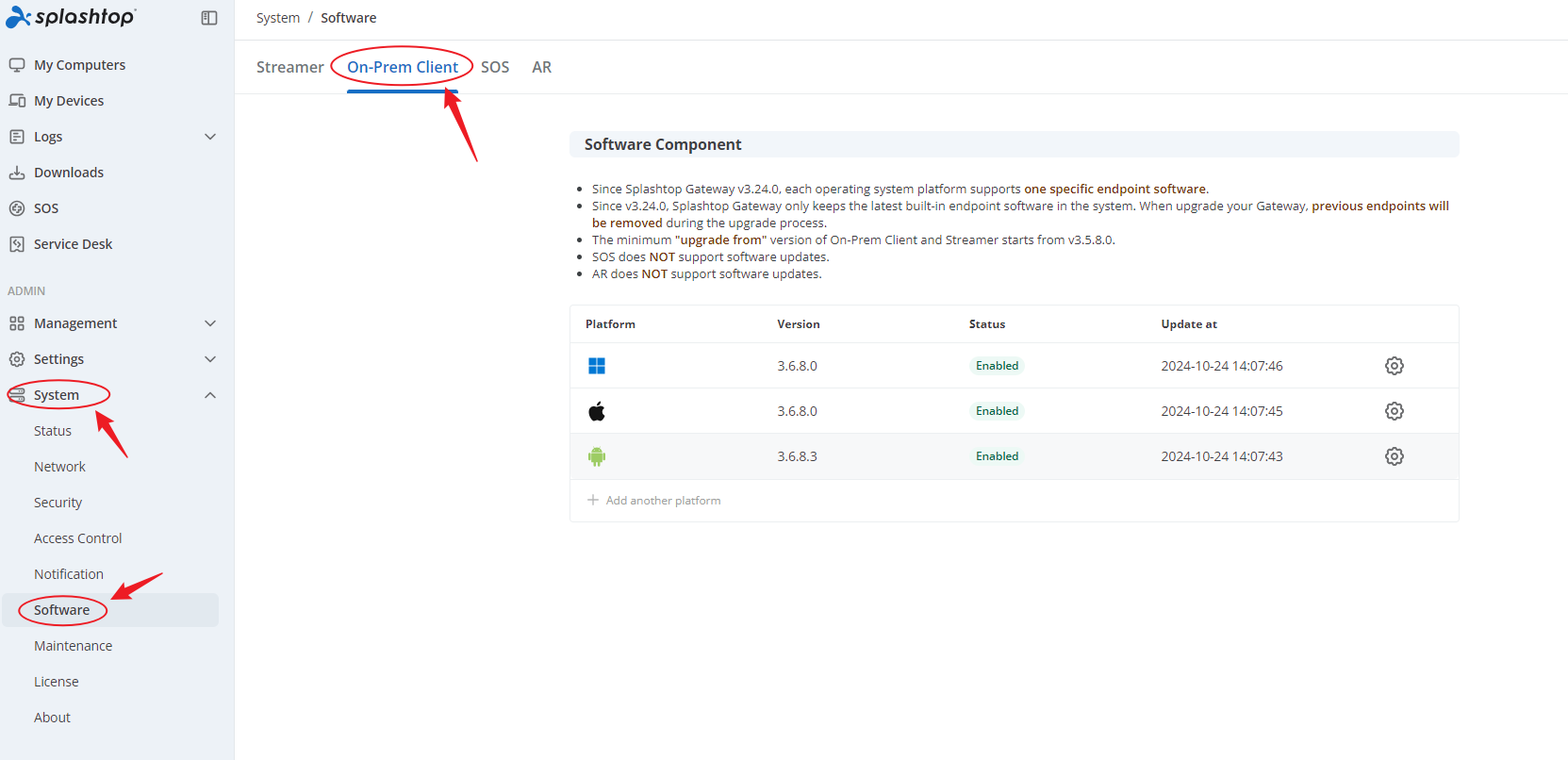
Task: Click the Software Component heading
Action: (x=663, y=144)
